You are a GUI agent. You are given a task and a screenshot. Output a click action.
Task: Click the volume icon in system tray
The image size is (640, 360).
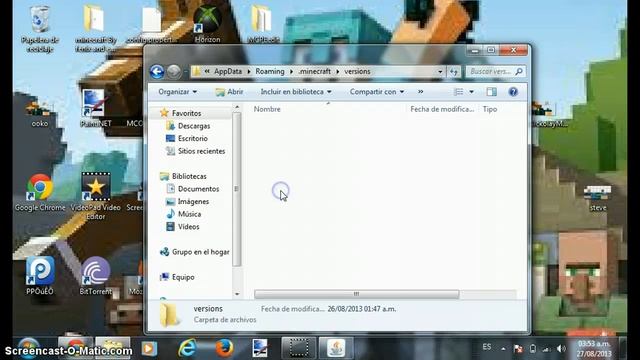point(561,349)
